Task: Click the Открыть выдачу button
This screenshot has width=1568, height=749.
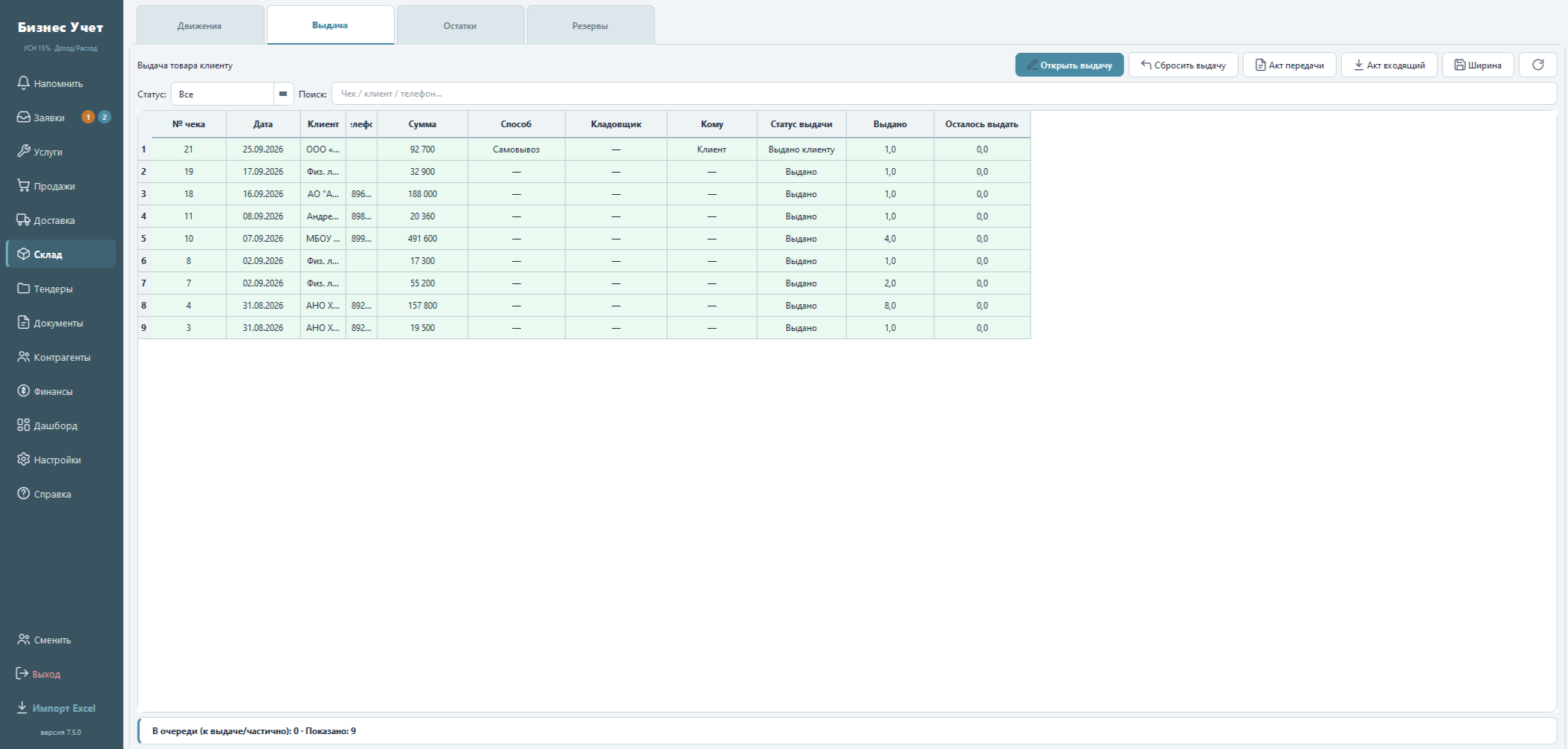Action: click(x=1069, y=65)
